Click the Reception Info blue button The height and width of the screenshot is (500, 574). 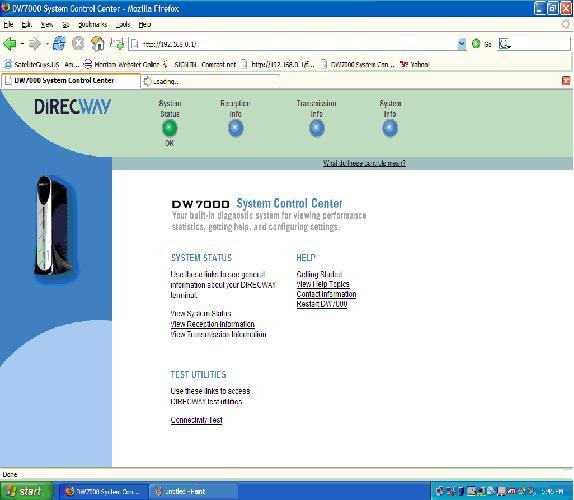(235, 128)
